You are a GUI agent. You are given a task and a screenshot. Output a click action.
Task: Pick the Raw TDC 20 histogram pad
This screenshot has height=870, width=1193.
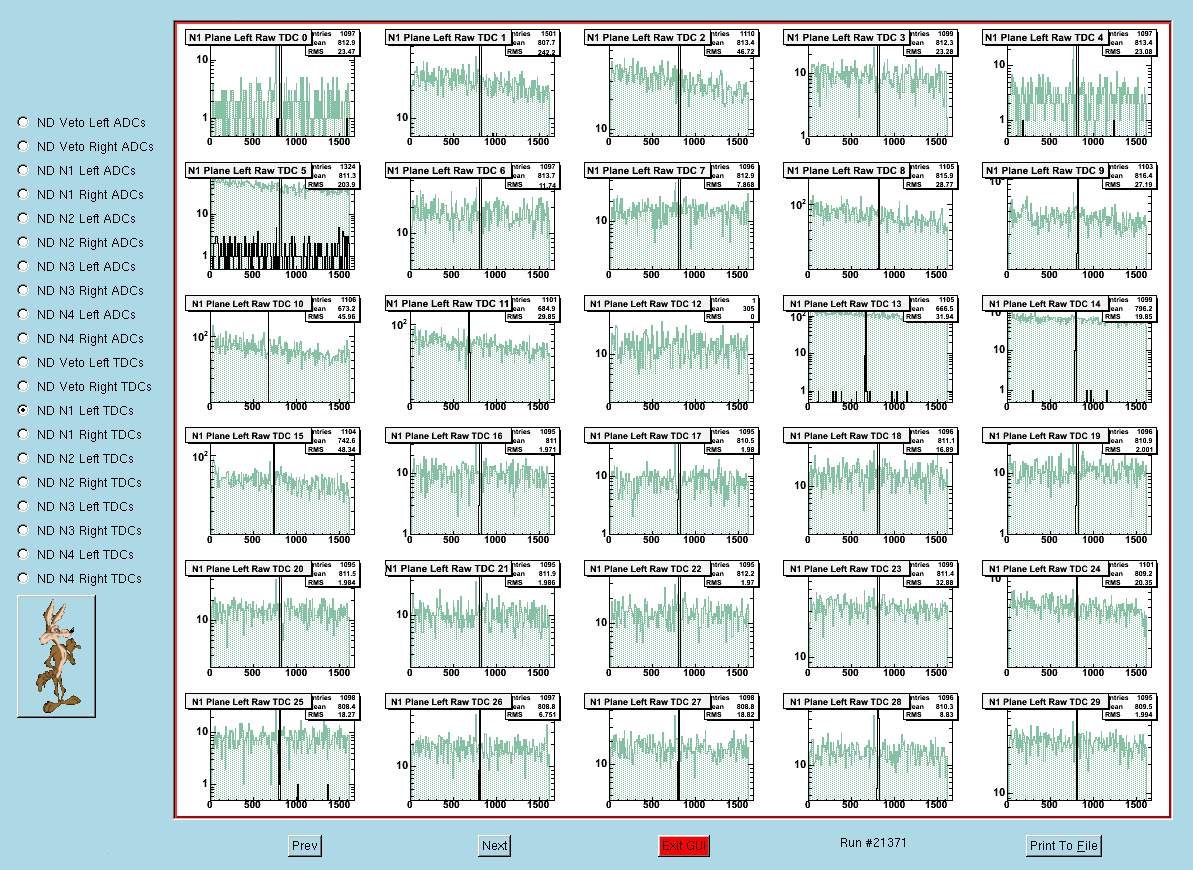click(271, 620)
